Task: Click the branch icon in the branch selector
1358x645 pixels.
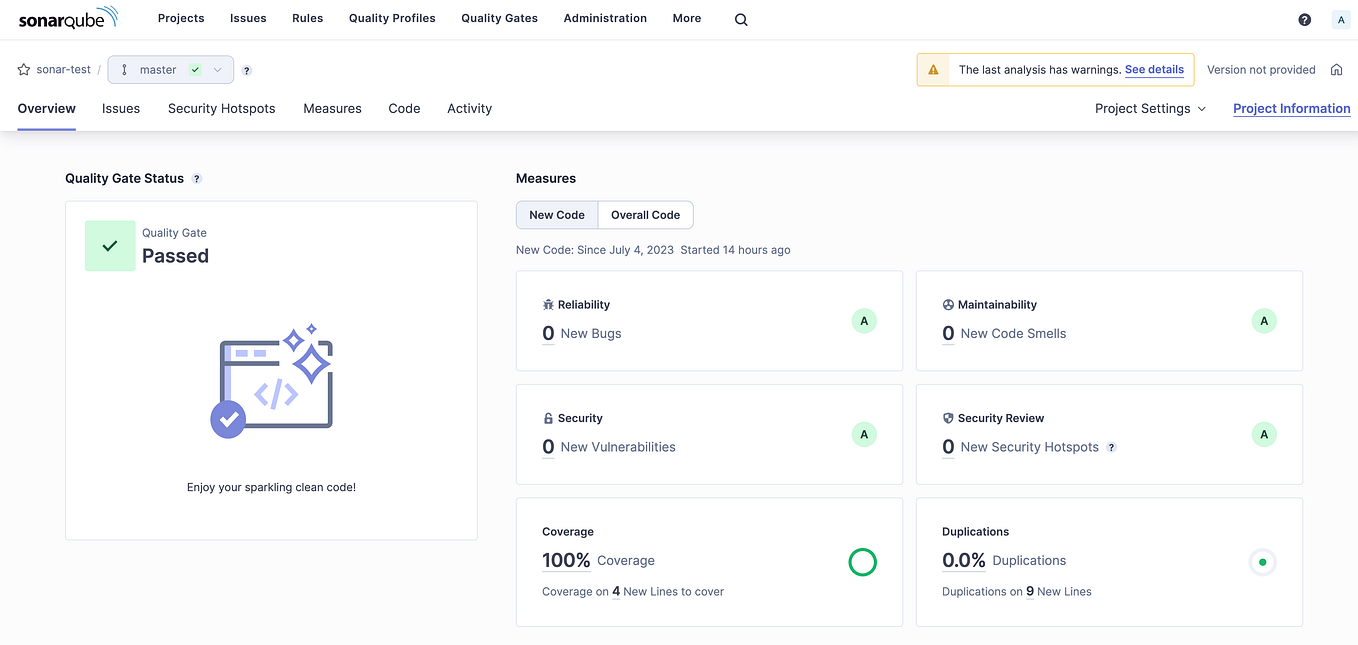Action: click(123, 69)
